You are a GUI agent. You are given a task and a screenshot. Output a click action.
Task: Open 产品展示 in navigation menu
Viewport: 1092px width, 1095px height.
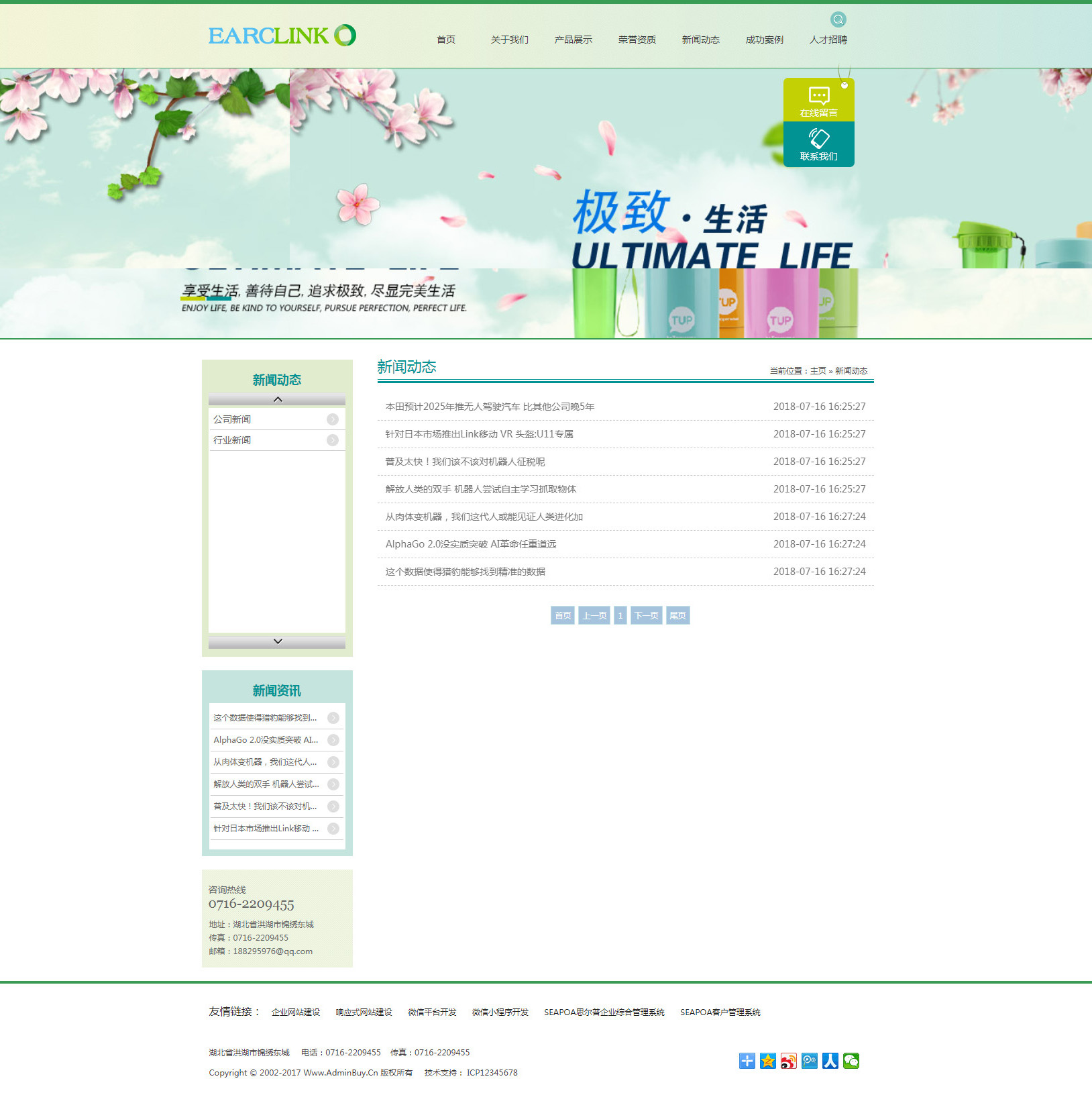tap(573, 40)
